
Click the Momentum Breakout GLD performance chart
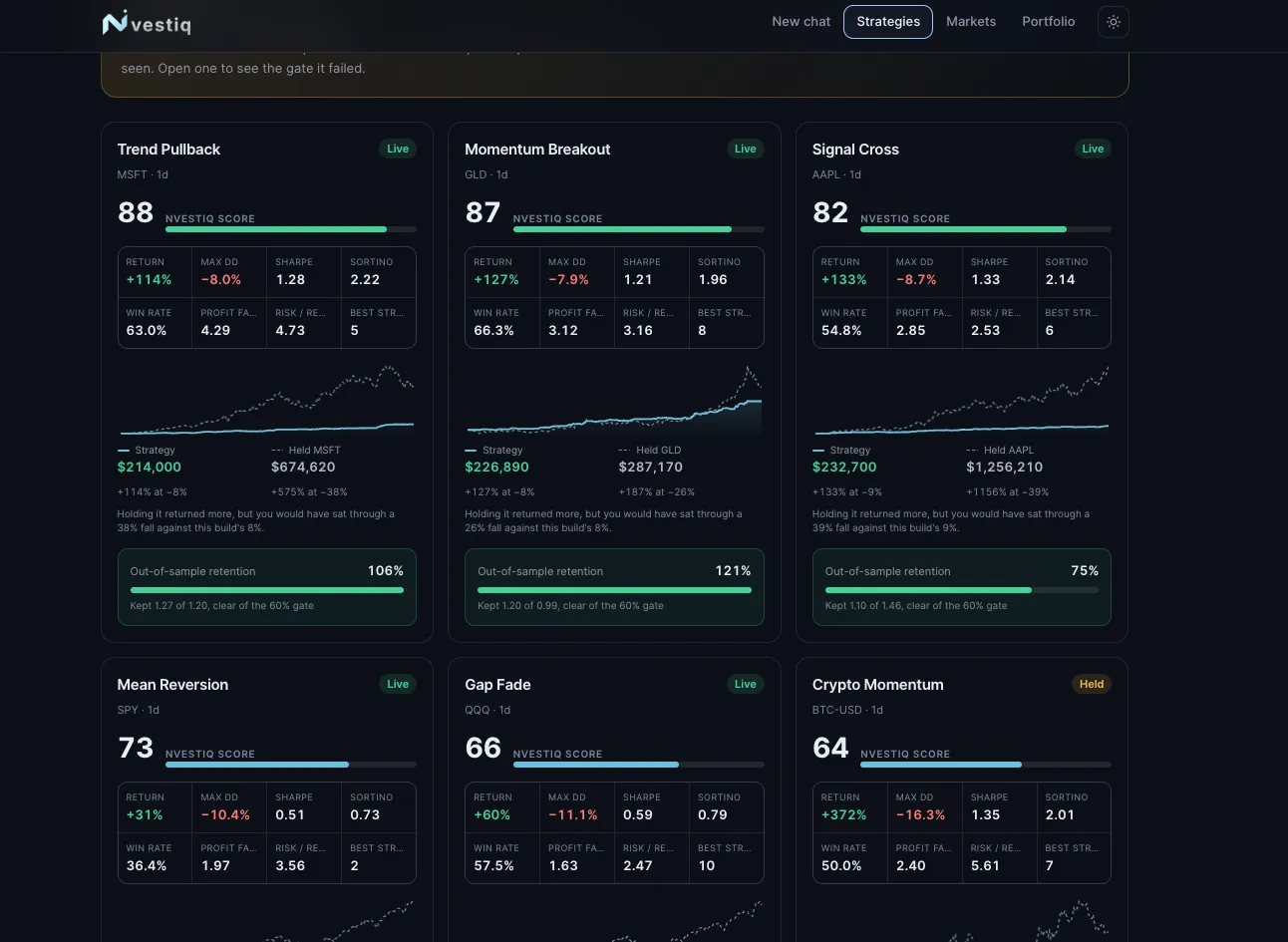click(614, 400)
